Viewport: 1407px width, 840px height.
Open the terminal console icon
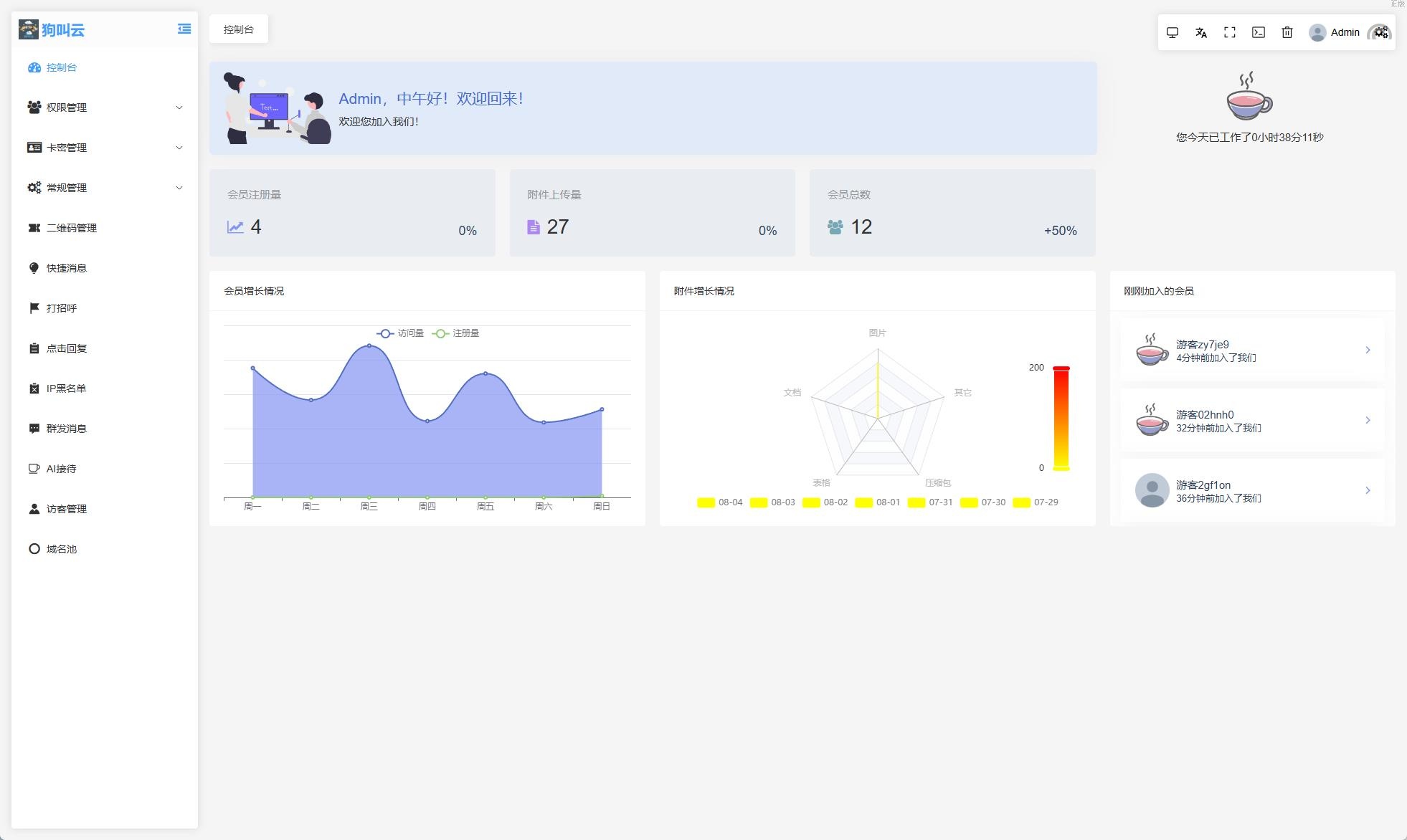click(x=1259, y=32)
